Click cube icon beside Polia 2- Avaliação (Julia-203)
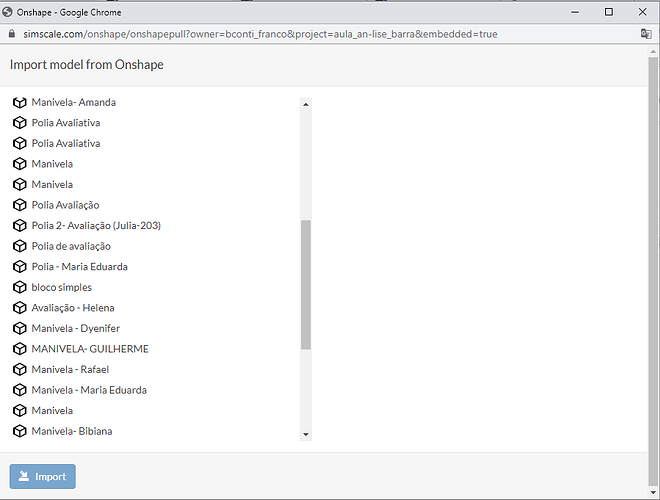Screen dimensions: 660x500 (19, 226)
